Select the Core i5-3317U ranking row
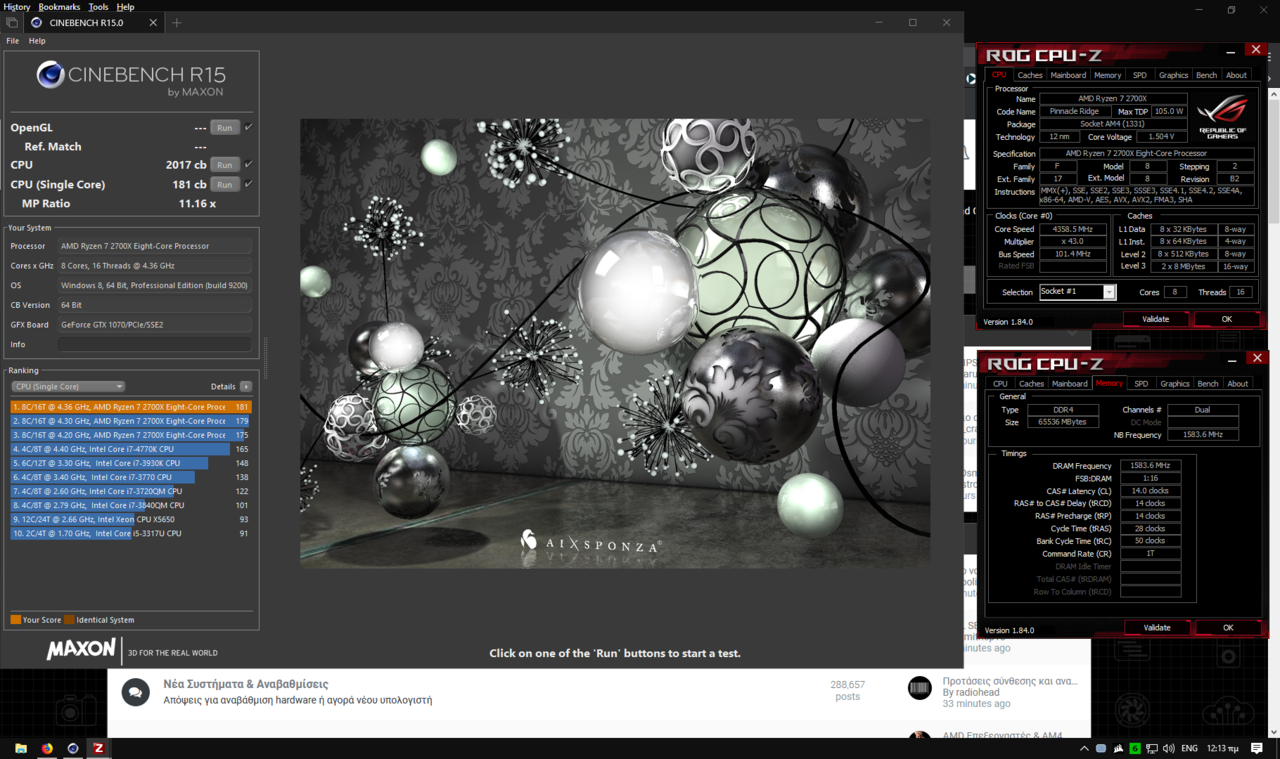The image size is (1280, 759). click(131, 533)
